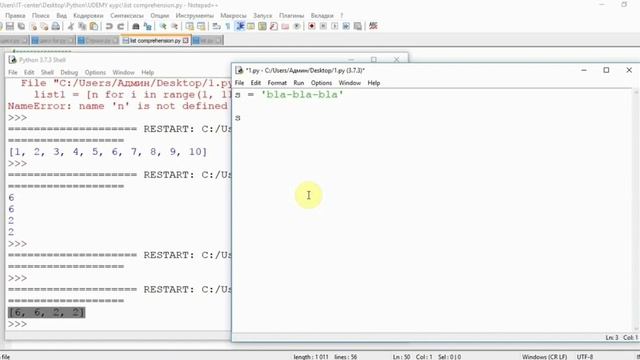Viewport: 640px width, 360px height.
Task: Open File menu in 1.py editor
Action: [240, 83]
